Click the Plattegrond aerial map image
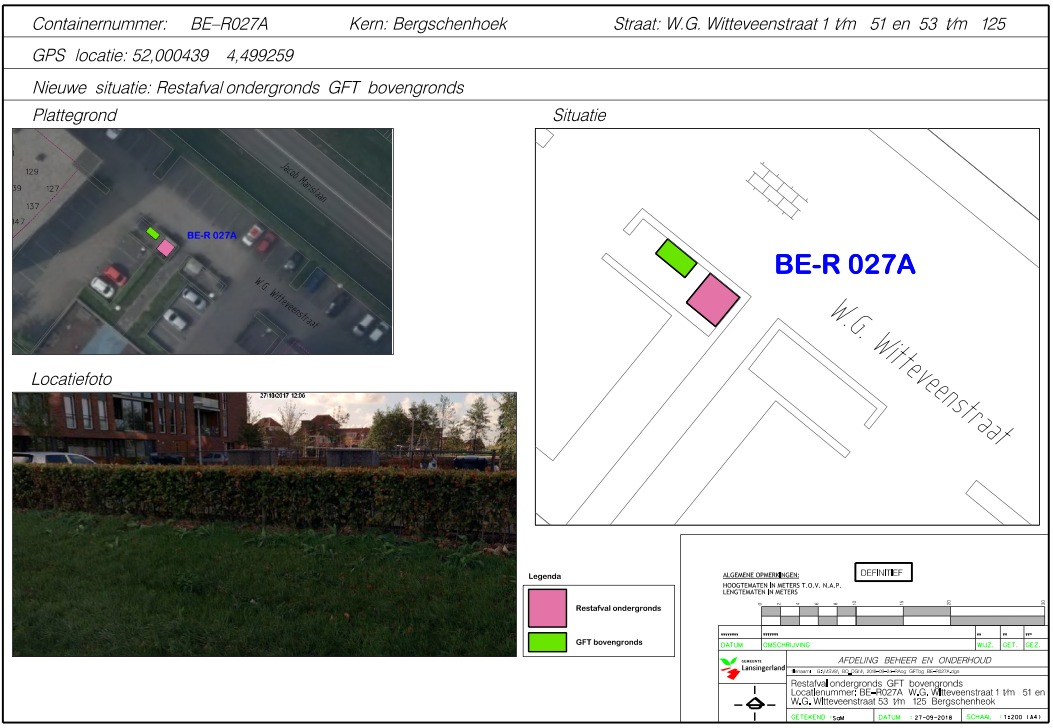 coord(202,241)
